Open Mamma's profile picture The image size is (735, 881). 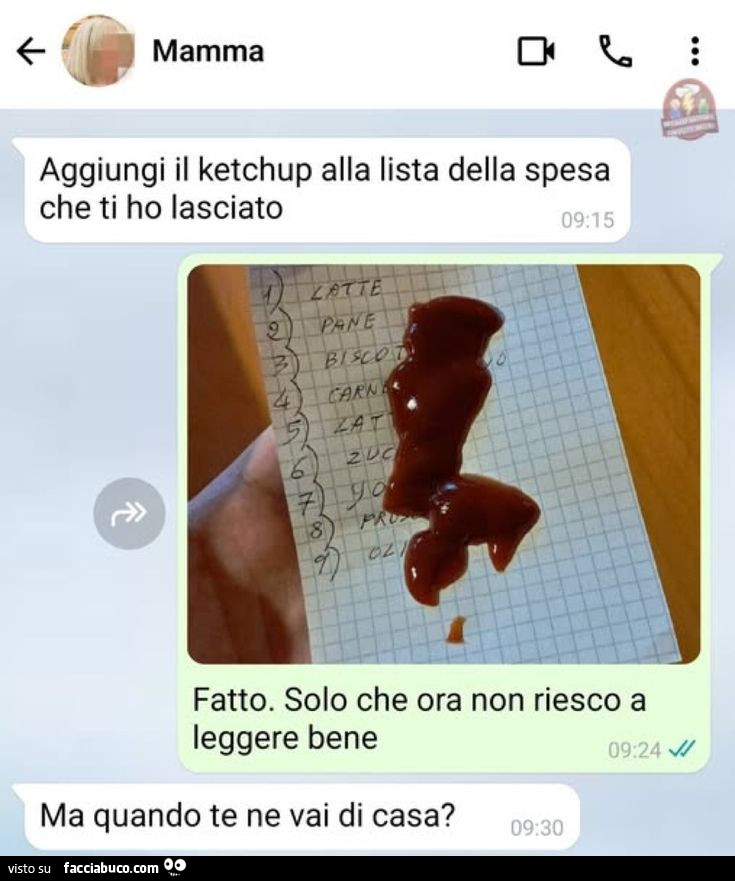click(x=98, y=51)
